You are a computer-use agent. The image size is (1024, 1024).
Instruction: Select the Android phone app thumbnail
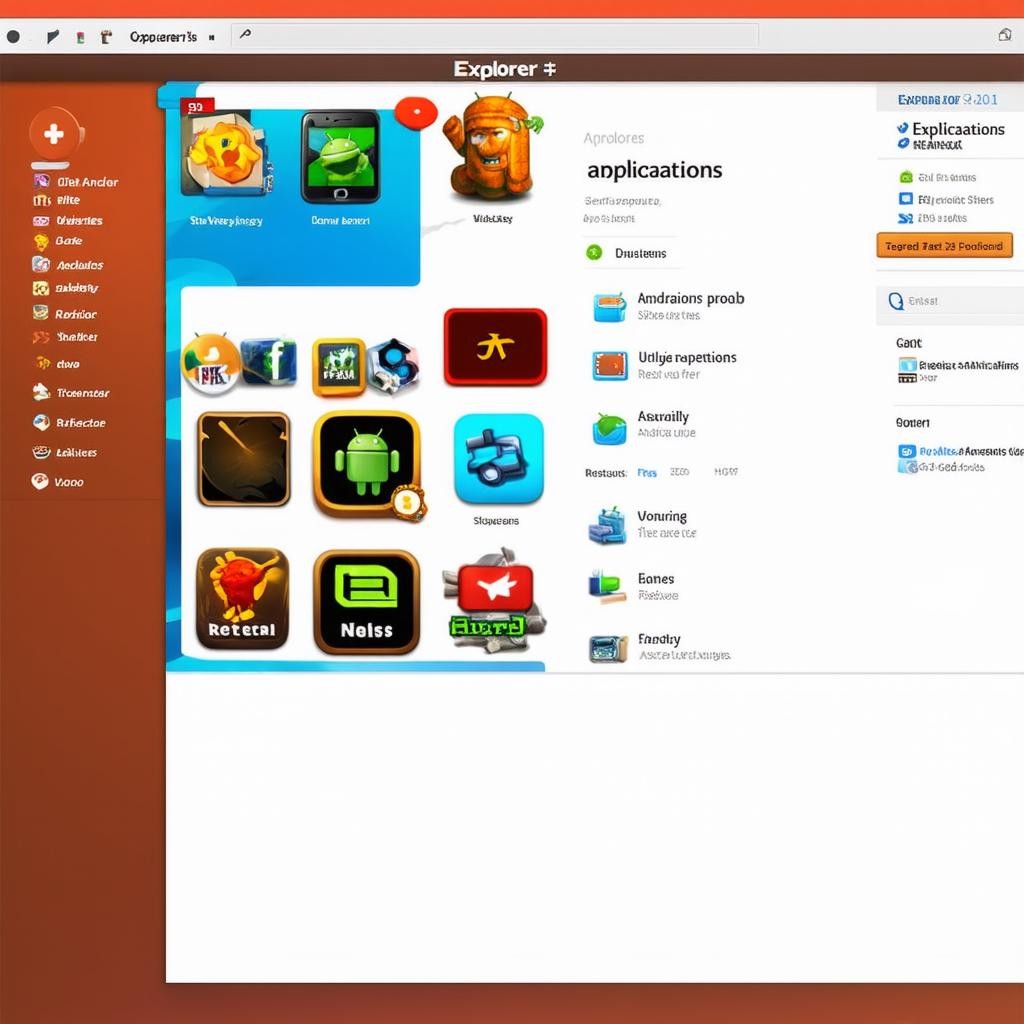point(340,157)
